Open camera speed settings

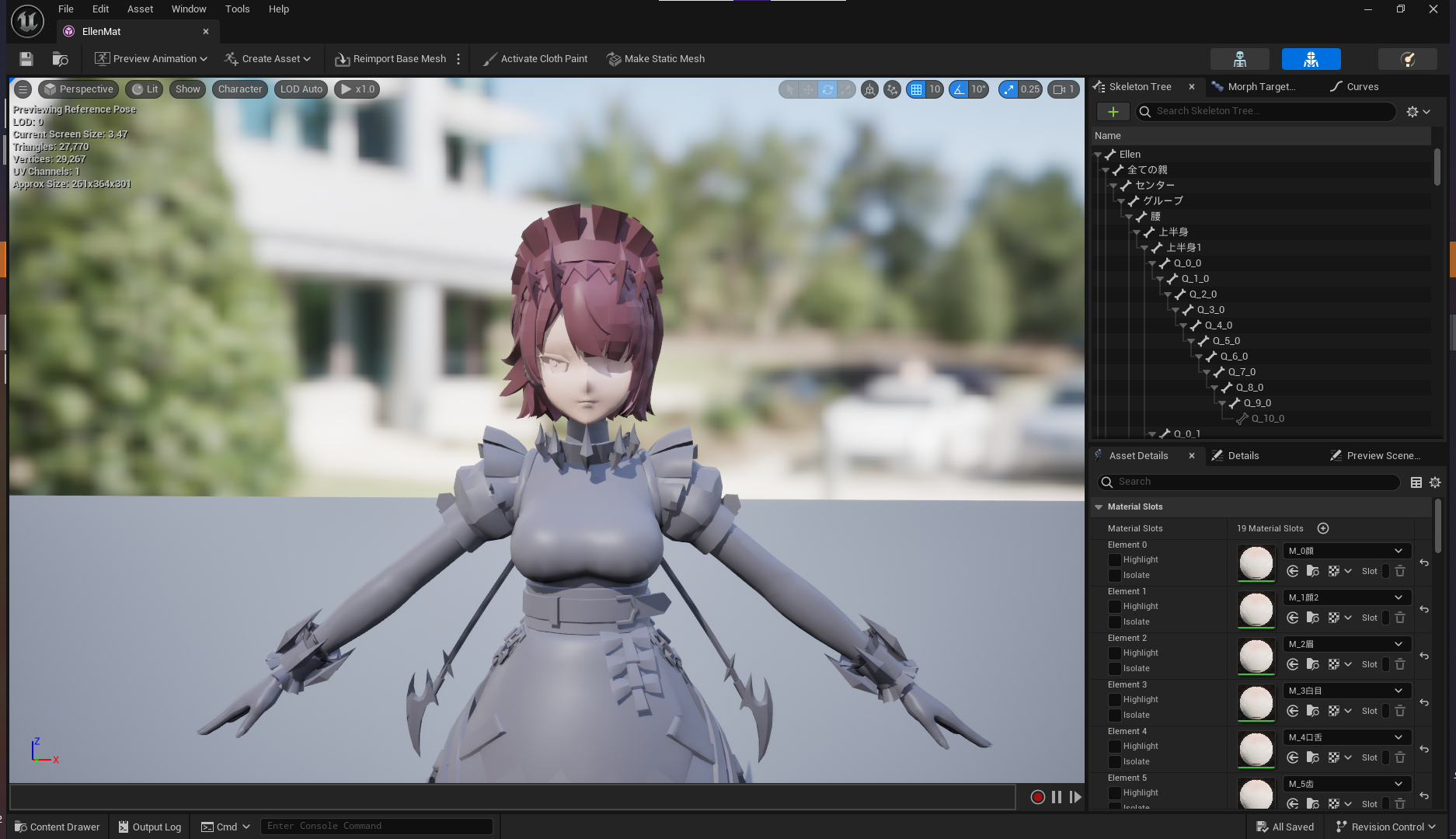1064,89
